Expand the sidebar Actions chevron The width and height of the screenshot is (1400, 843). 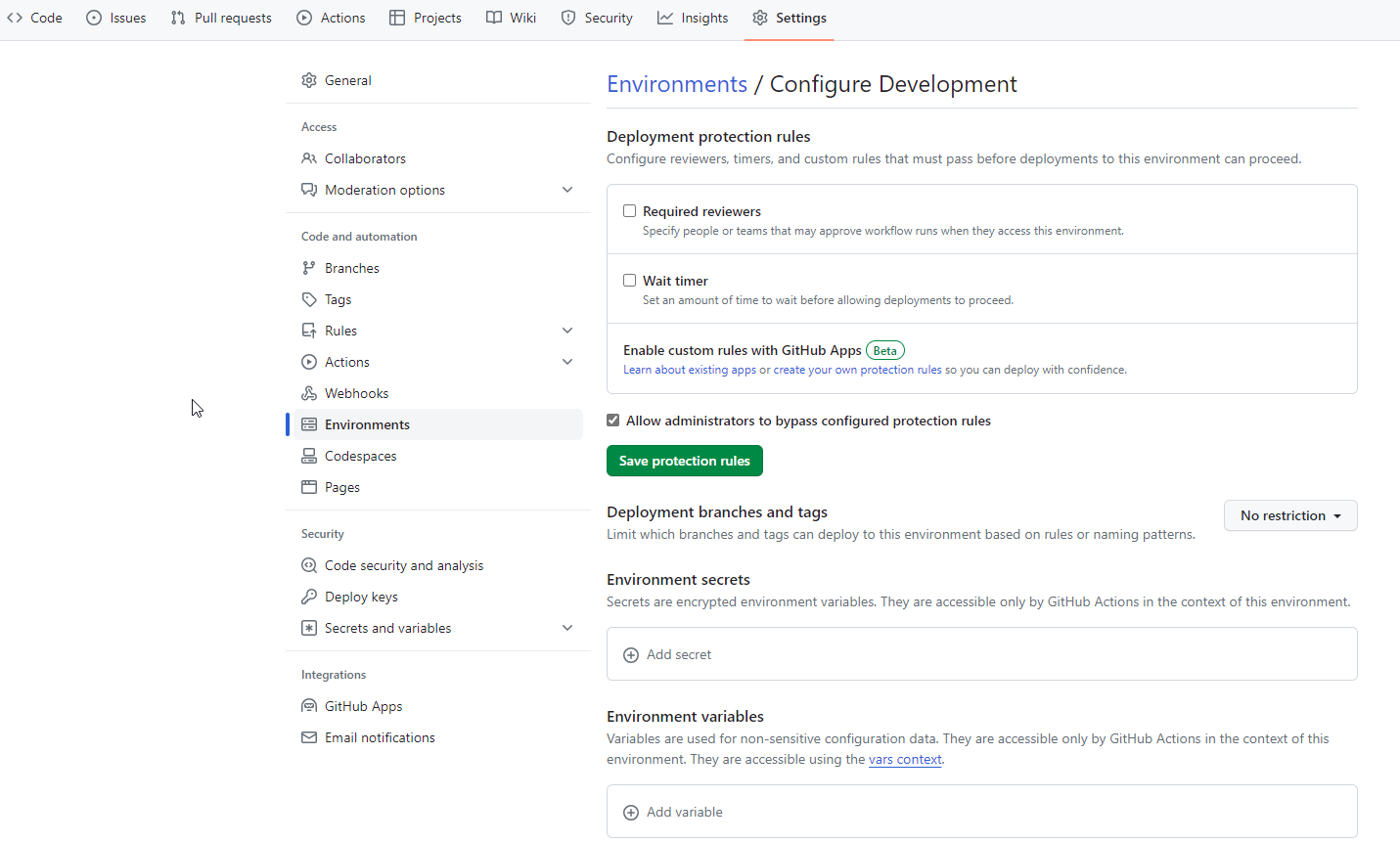click(x=567, y=362)
